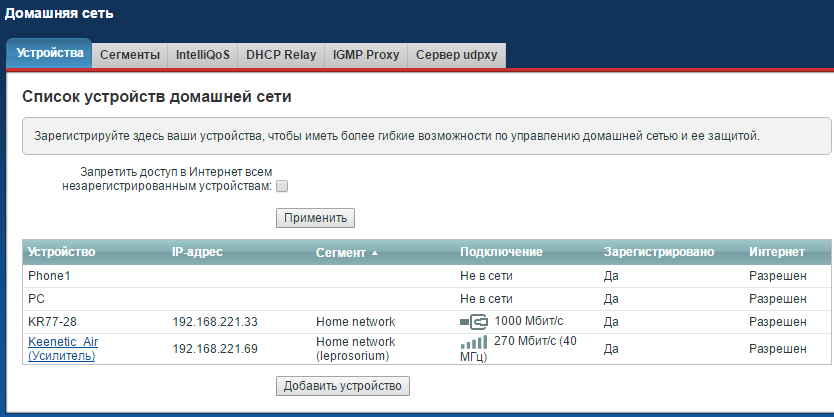The image size is (834, 417).
Task: Switch to the Сервер udpxy tab
Action: (x=456, y=55)
